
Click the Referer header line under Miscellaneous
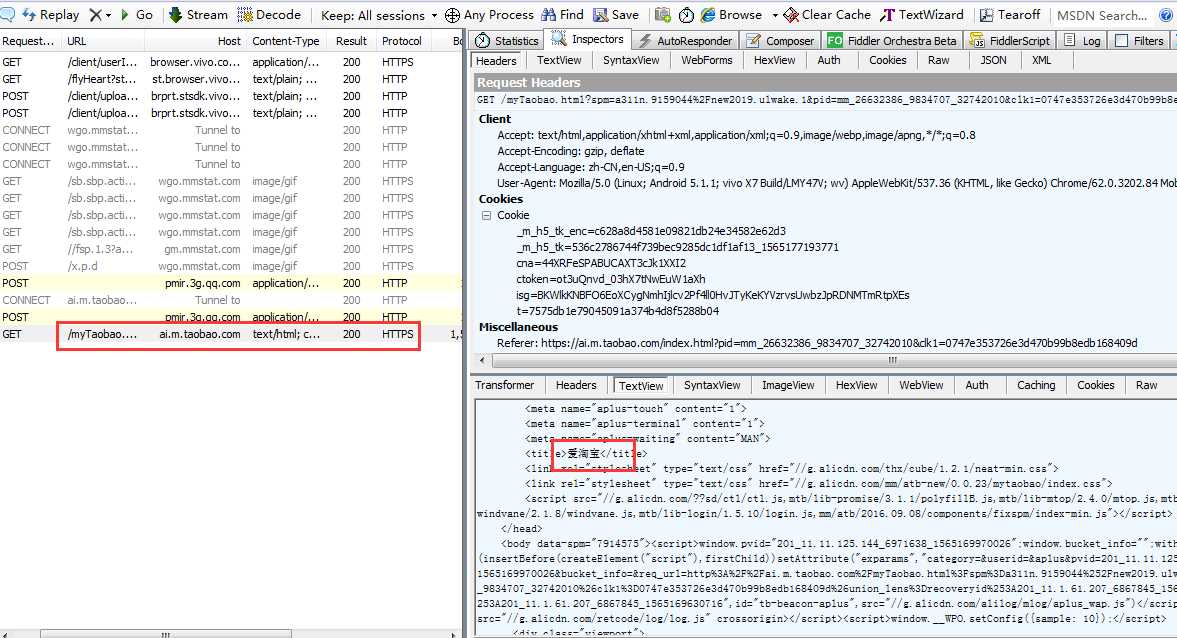coord(817,343)
